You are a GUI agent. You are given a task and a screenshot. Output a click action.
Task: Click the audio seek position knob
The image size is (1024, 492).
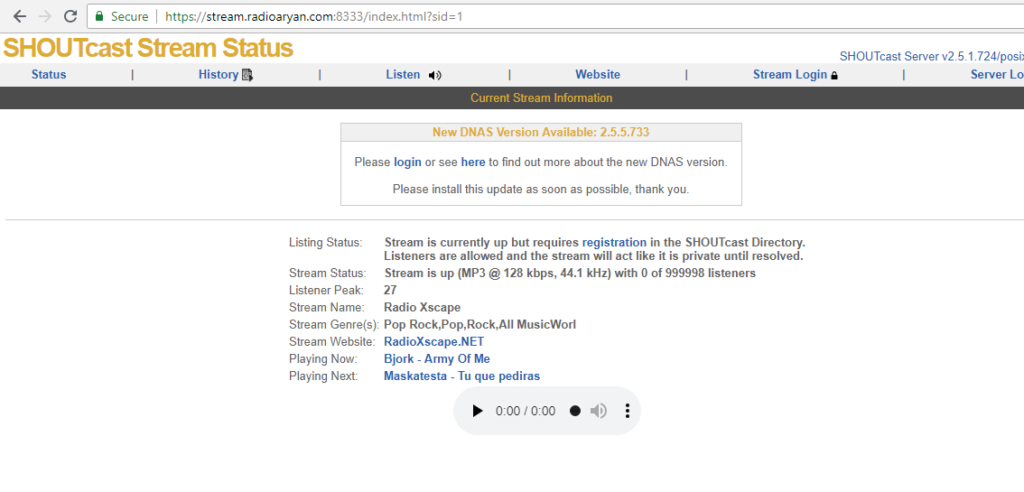tap(575, 411)
